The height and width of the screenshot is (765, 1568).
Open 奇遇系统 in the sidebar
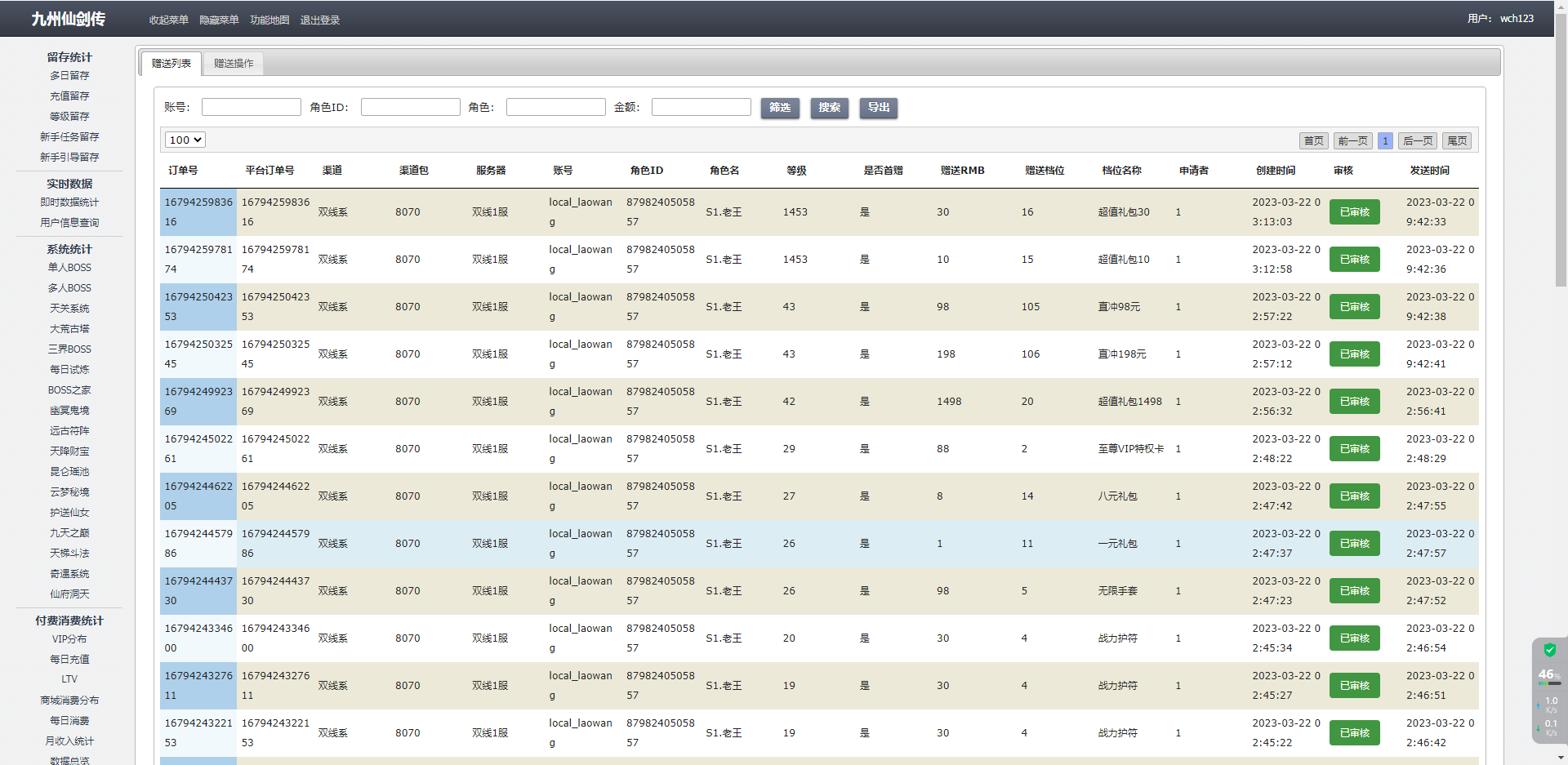69,574
